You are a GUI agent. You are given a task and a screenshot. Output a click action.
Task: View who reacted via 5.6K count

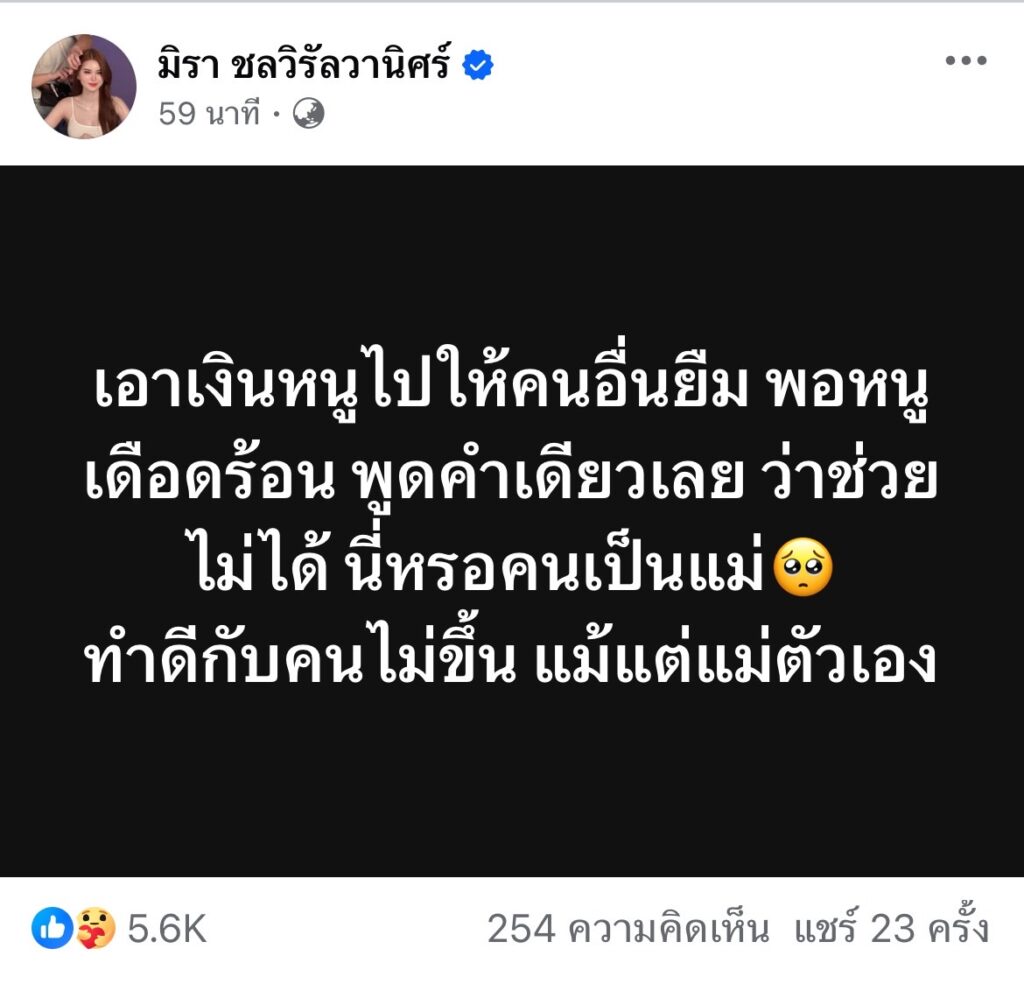pyautogui.click(x=167, y=928)
